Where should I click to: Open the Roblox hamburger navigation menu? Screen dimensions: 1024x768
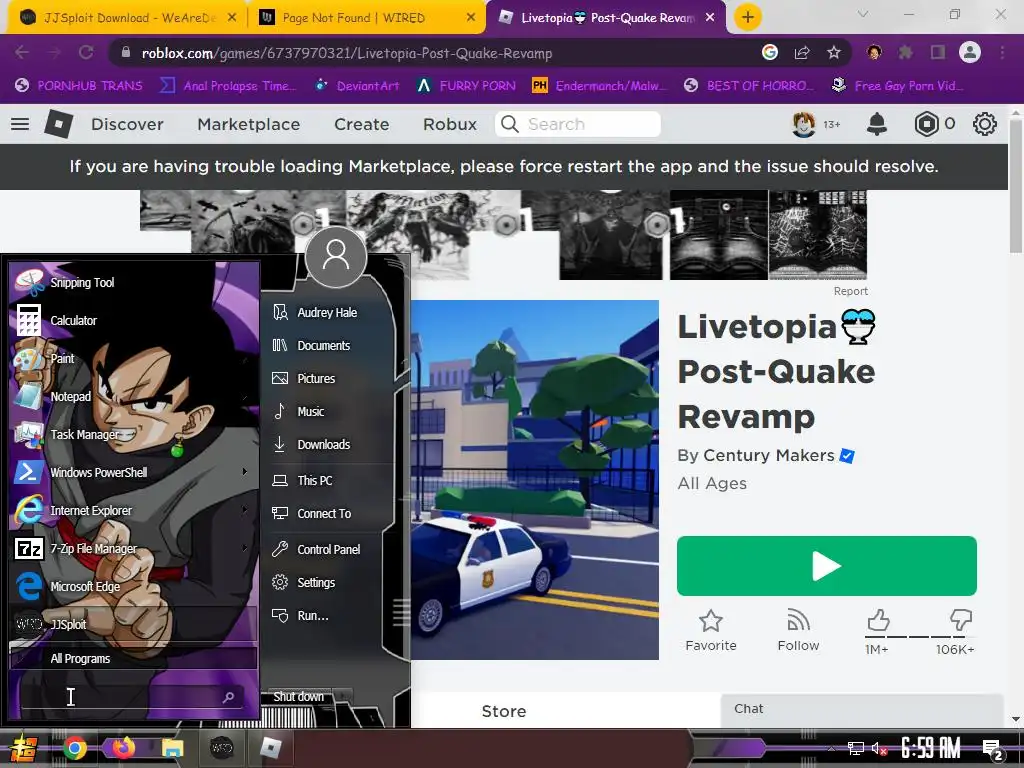click(20, 124)
